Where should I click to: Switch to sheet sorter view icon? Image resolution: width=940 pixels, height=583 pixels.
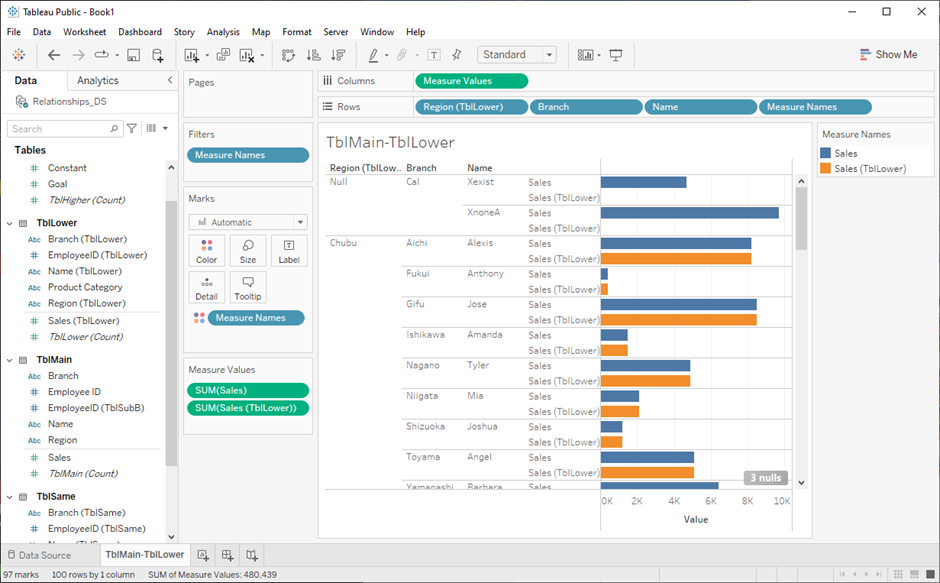click(899, 574)
